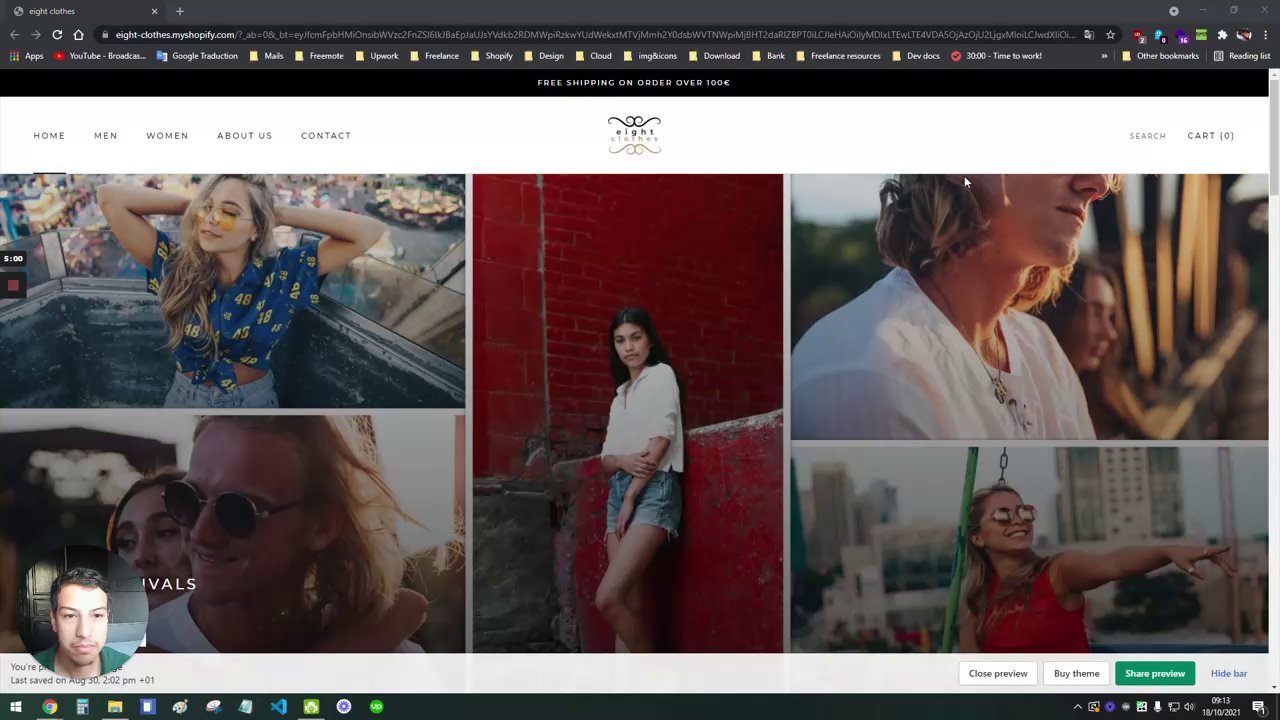The height and width of the screenshot is (720, 1280).
Task: Open the volume control in system tray
Action: tap(1190, 707)
